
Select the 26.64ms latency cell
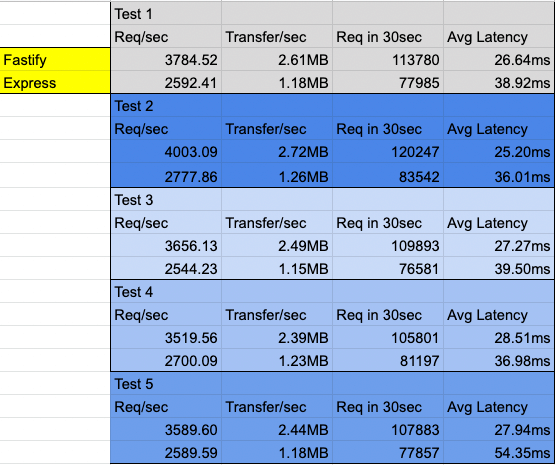499,59
